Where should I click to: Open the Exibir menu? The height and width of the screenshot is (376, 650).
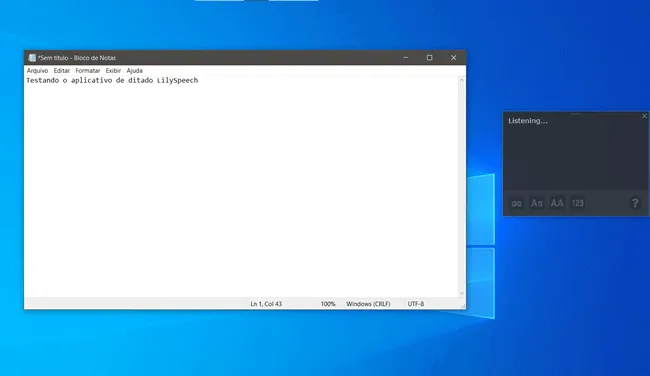[113, 71]
